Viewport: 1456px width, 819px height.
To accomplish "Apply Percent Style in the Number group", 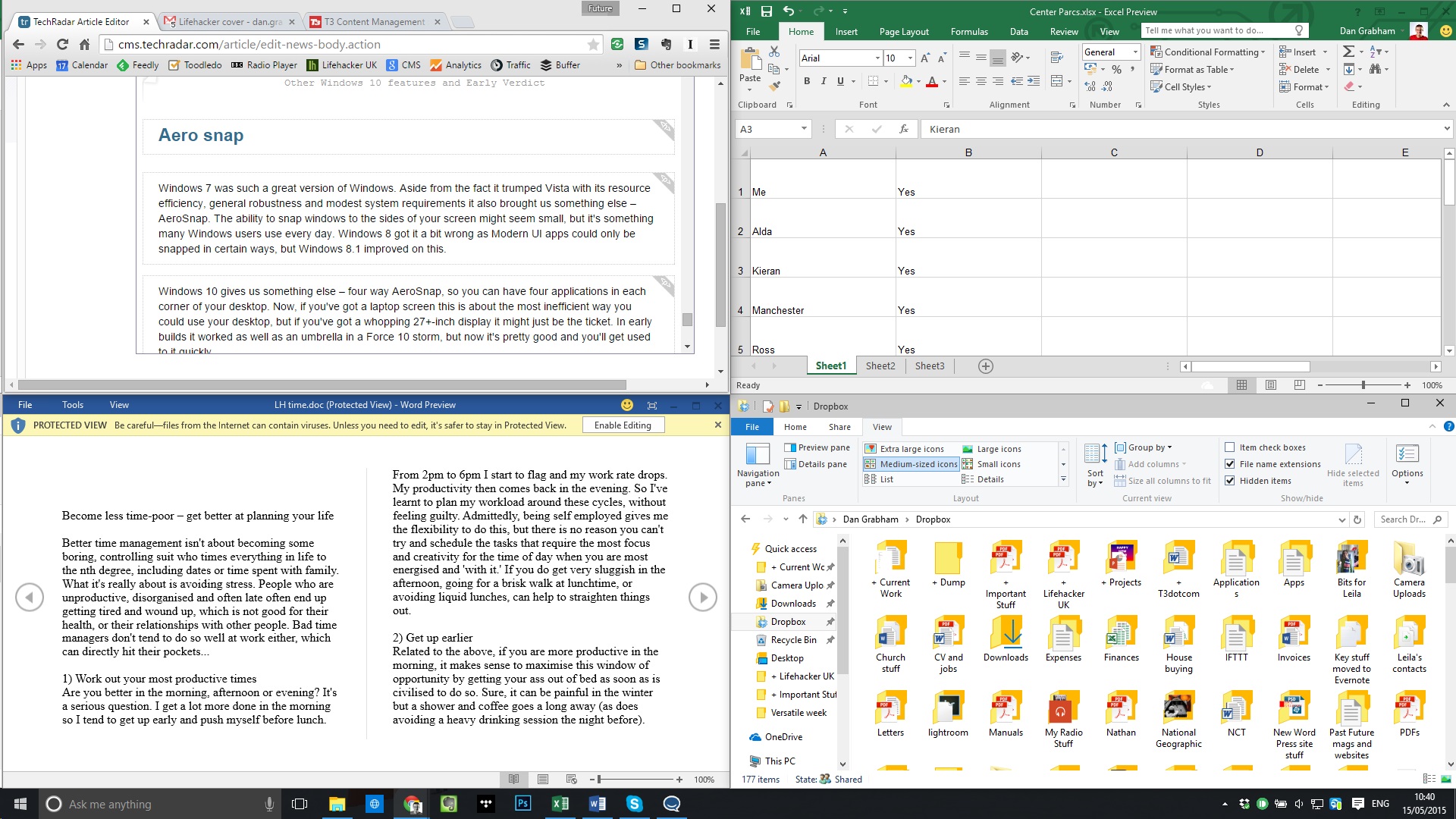I will point(1116,68).
